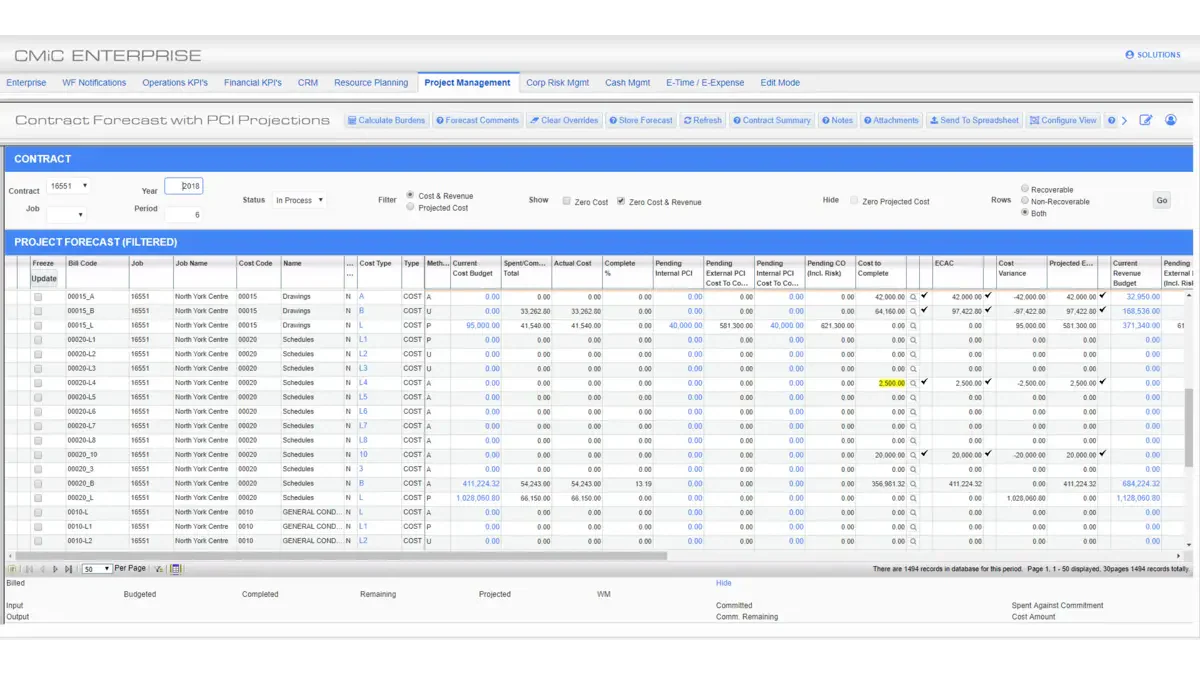
Task: Click the magnifier icon in the 00020_10 row
Action: (913, 455)
